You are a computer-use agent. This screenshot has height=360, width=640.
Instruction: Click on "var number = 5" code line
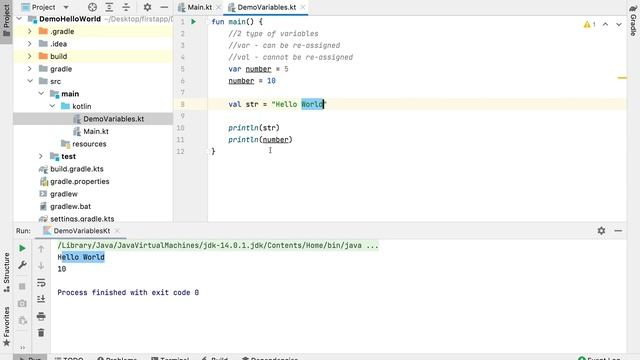tap(258, 69)
